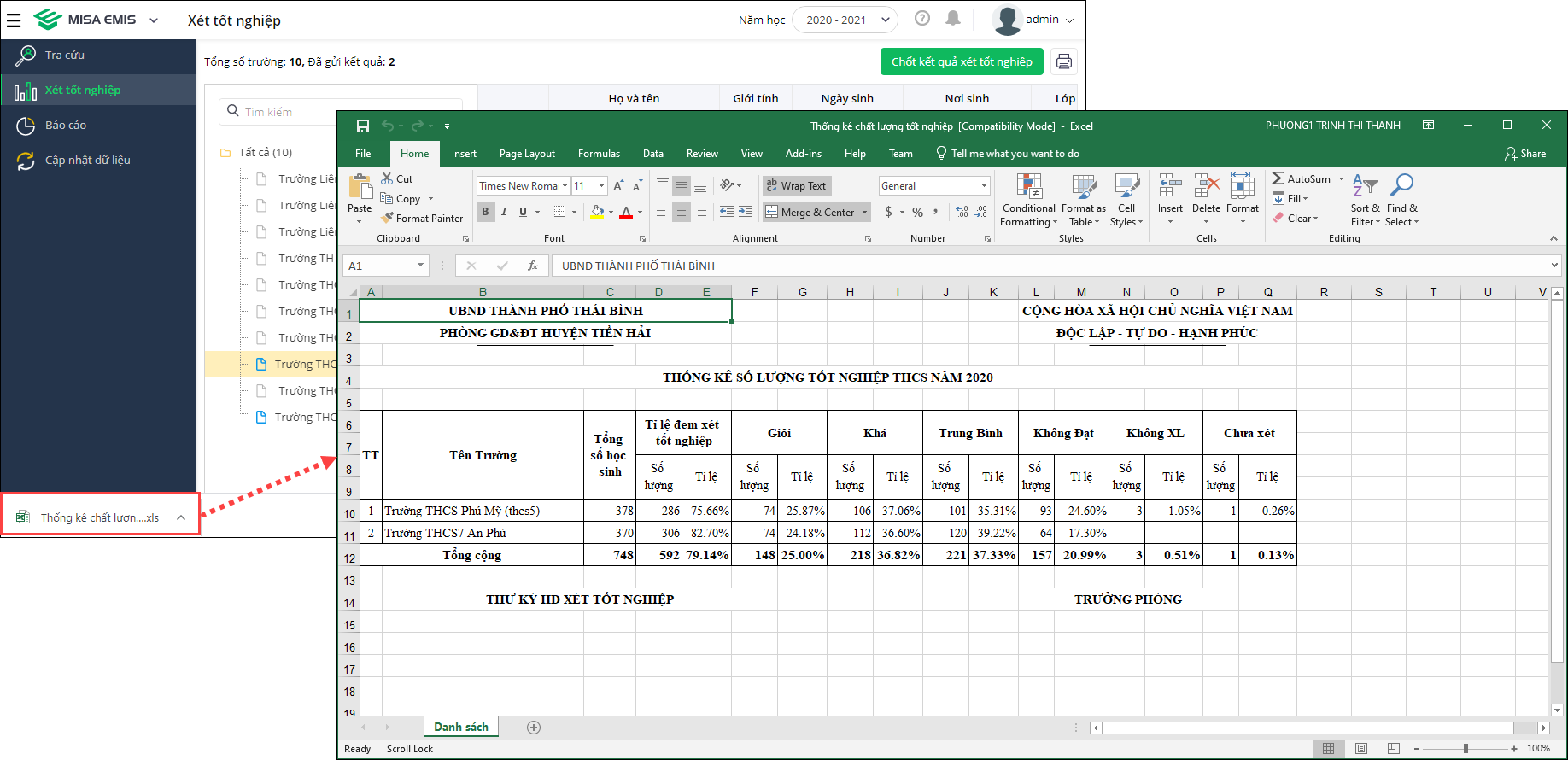Click Chốt kết quả xét tốt nghiệp button
Screen dimensions: 1568x760
(x=962, y=61)
